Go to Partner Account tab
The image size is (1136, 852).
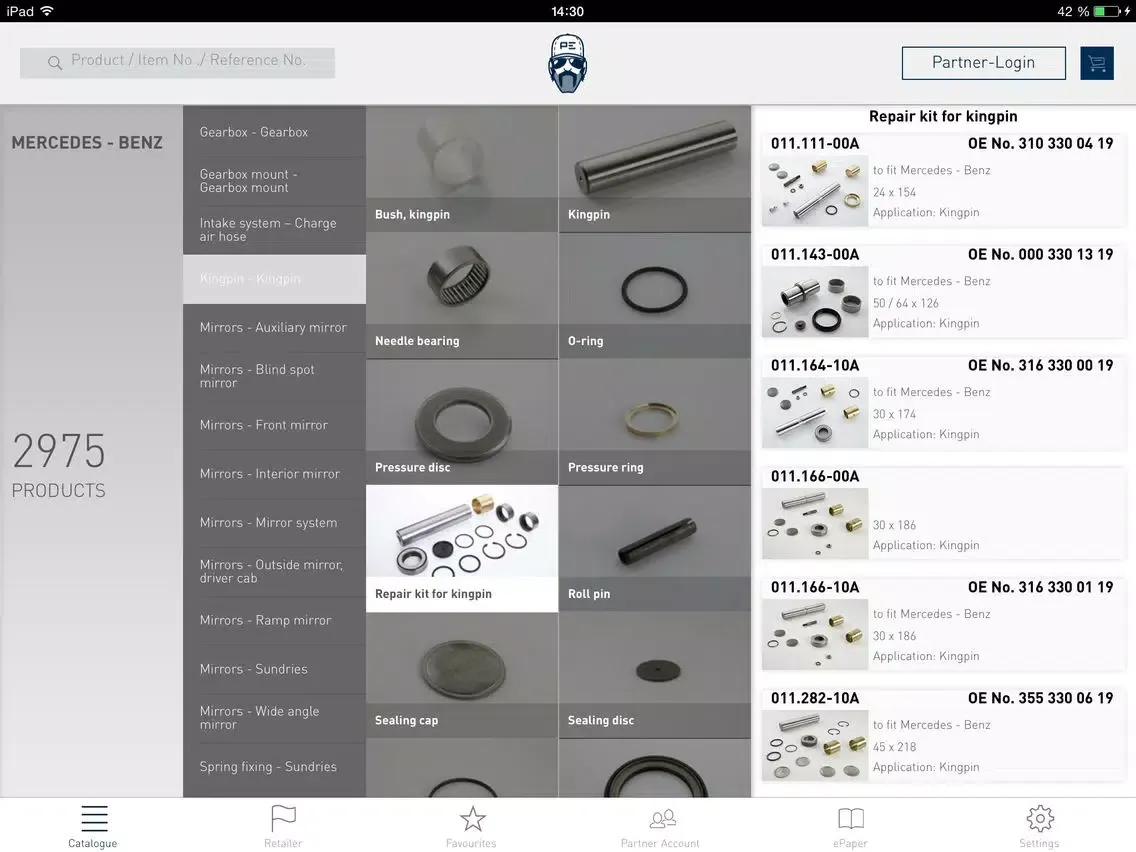click(x=661, y=826)
